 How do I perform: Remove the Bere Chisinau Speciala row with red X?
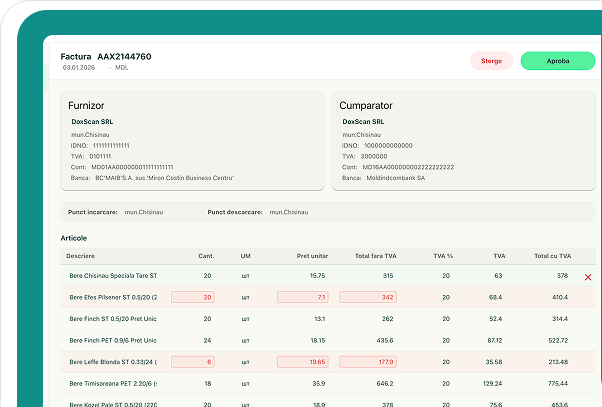(587, 277)
